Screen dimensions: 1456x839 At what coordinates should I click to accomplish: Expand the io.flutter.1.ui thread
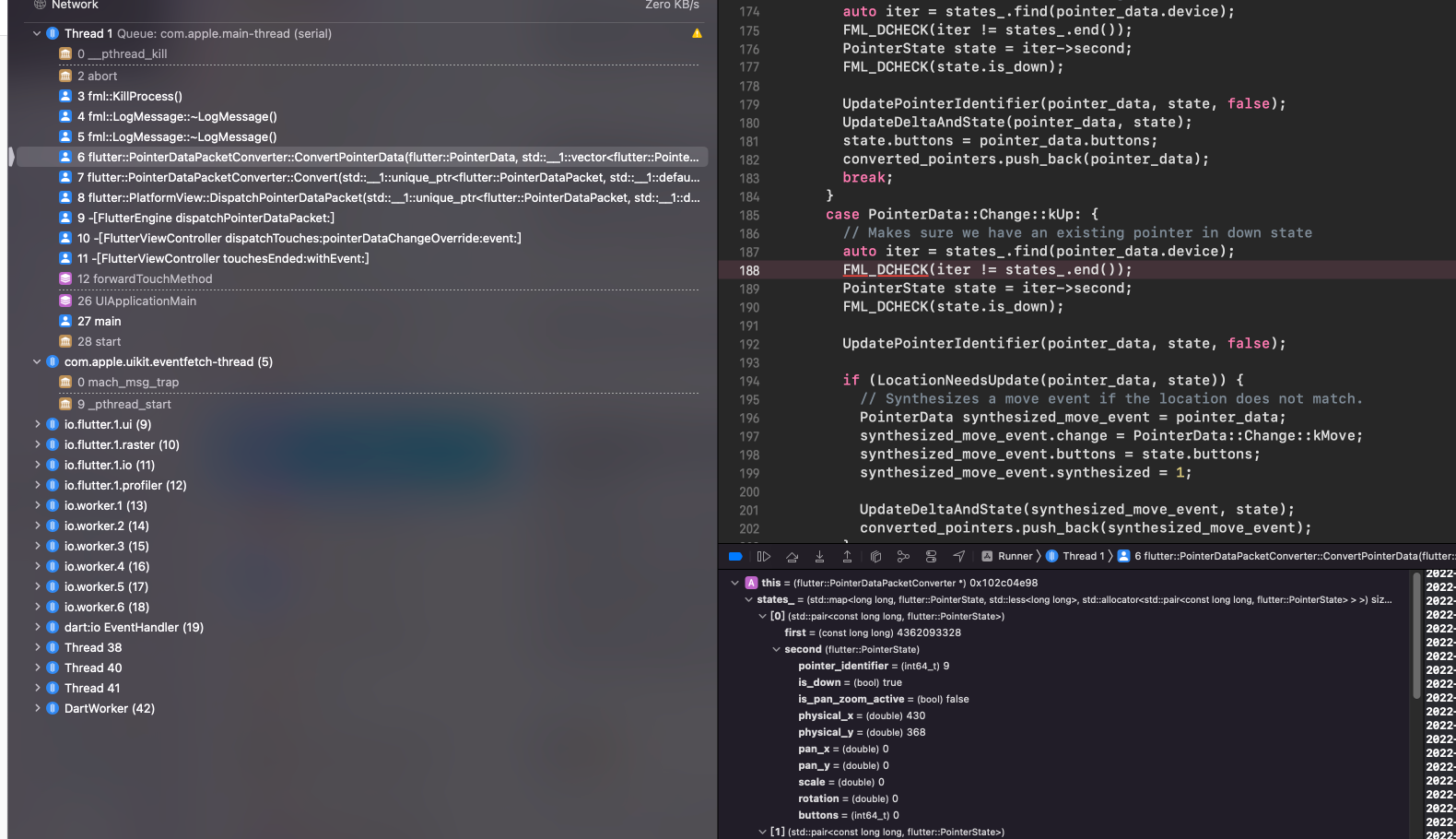click(x=37, y=424)
